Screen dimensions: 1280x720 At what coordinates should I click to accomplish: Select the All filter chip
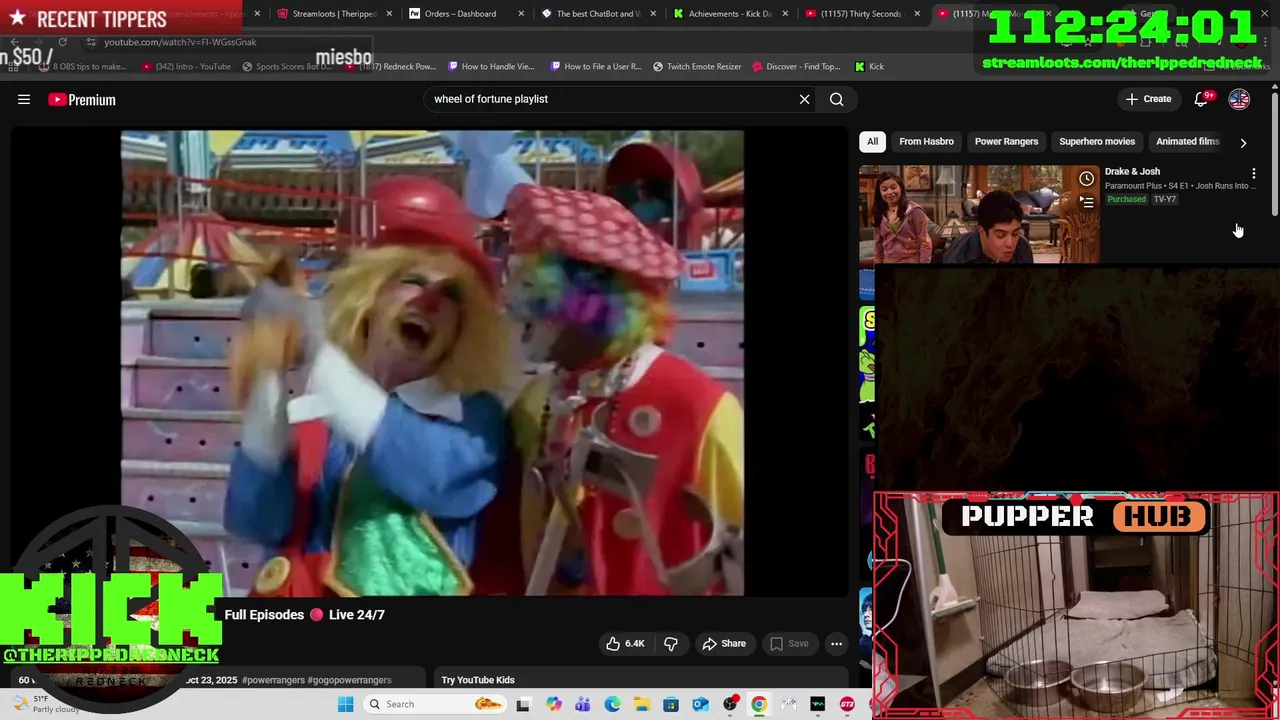tap(872, 141)
